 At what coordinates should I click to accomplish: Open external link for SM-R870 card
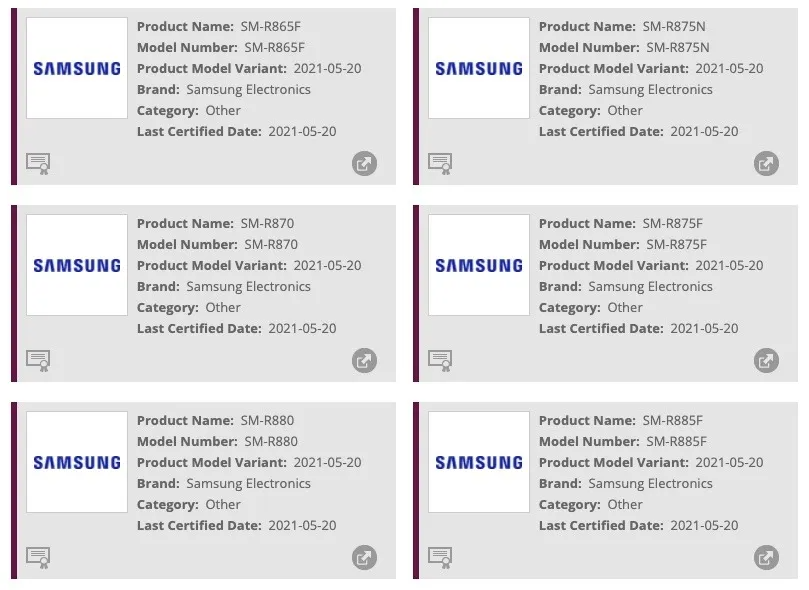tap(364, 361)
